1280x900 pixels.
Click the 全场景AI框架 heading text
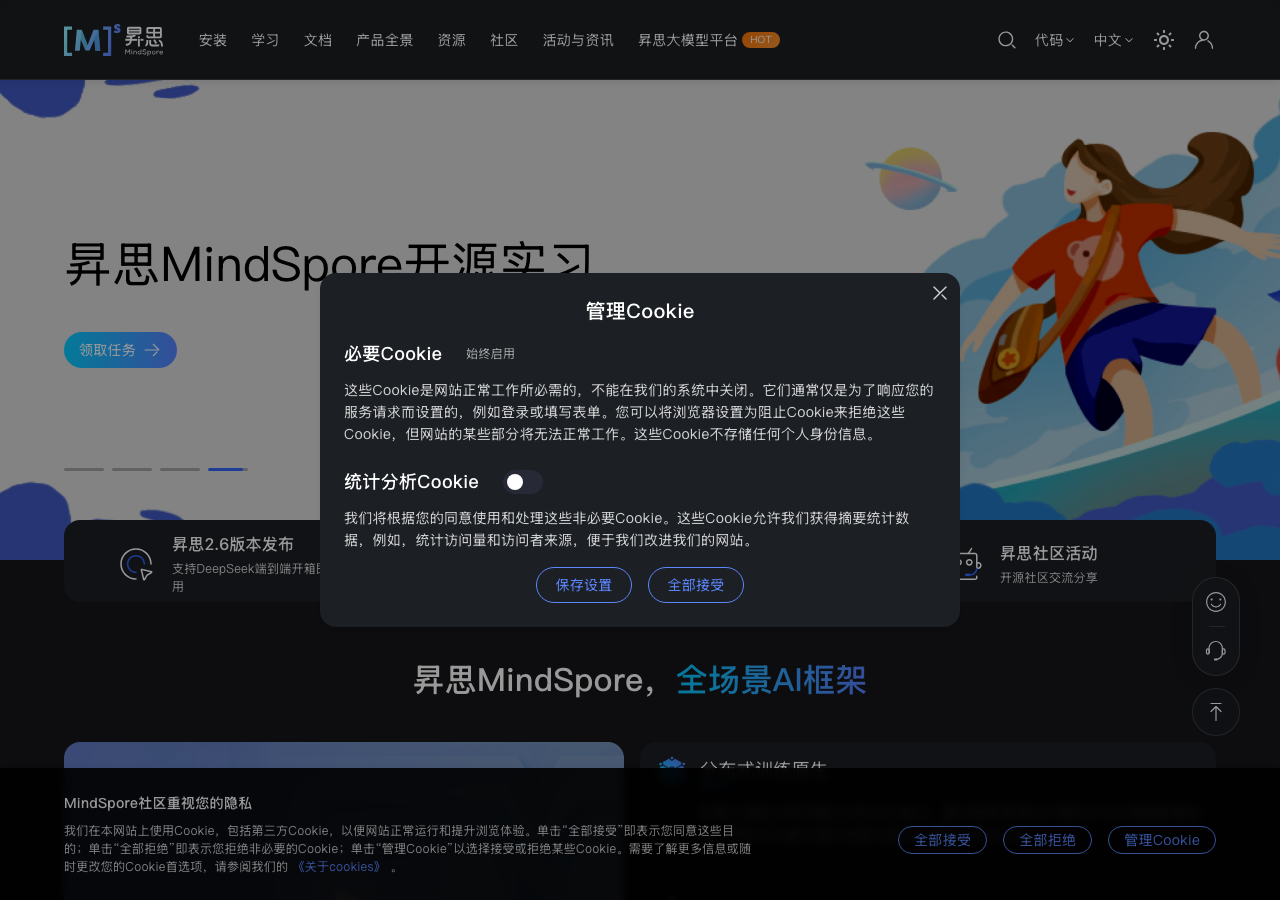771,680
